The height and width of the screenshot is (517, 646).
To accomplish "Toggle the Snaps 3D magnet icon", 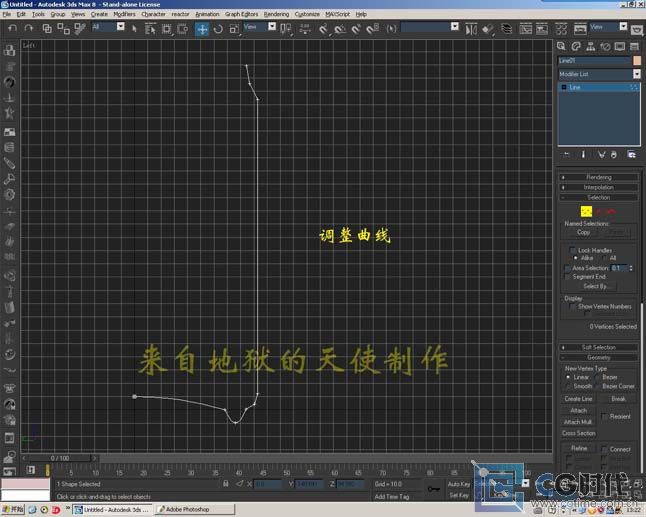I will [324, 28].
